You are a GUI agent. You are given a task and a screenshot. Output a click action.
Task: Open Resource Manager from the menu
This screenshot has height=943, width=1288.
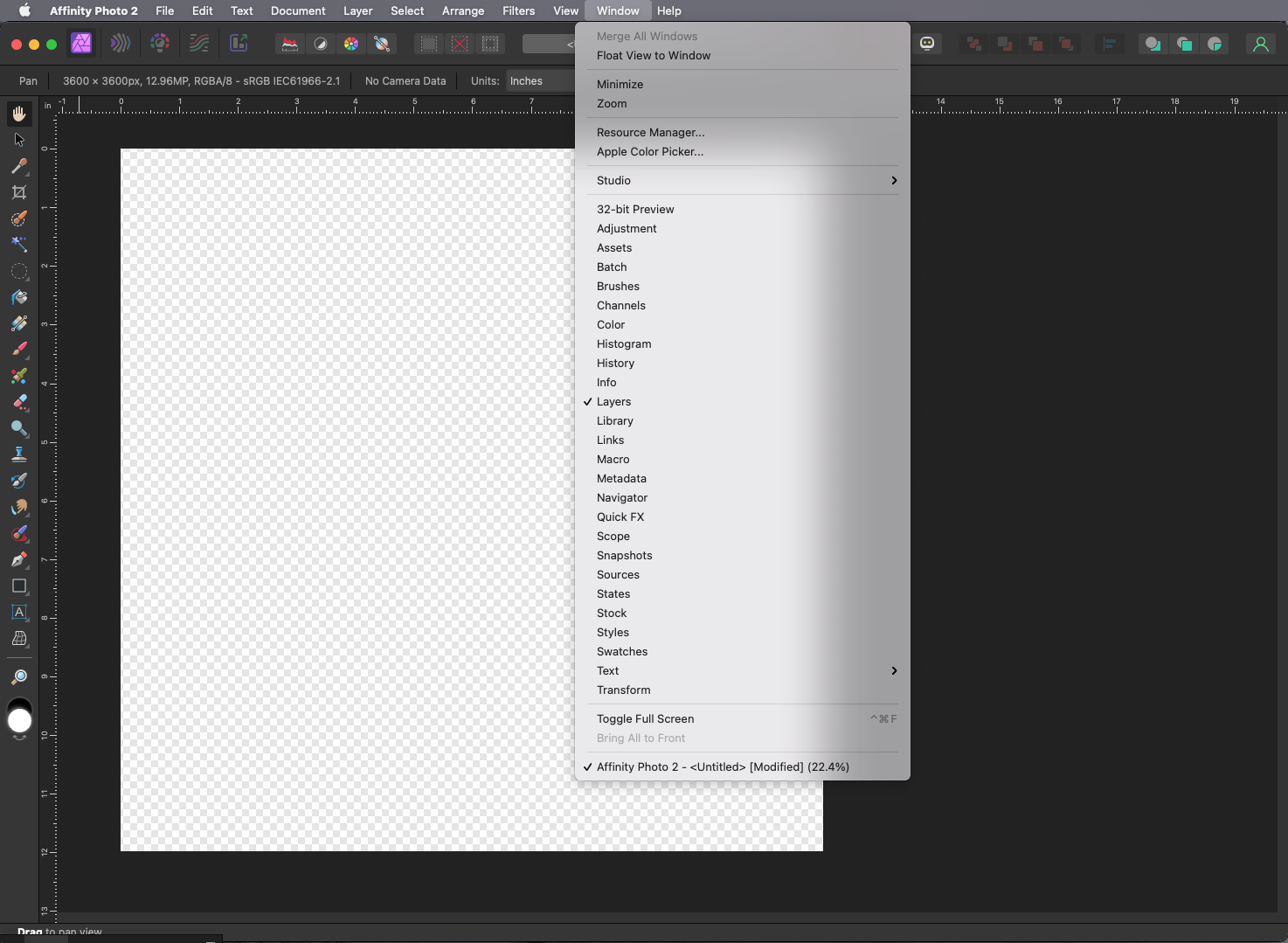pos(650,133)
